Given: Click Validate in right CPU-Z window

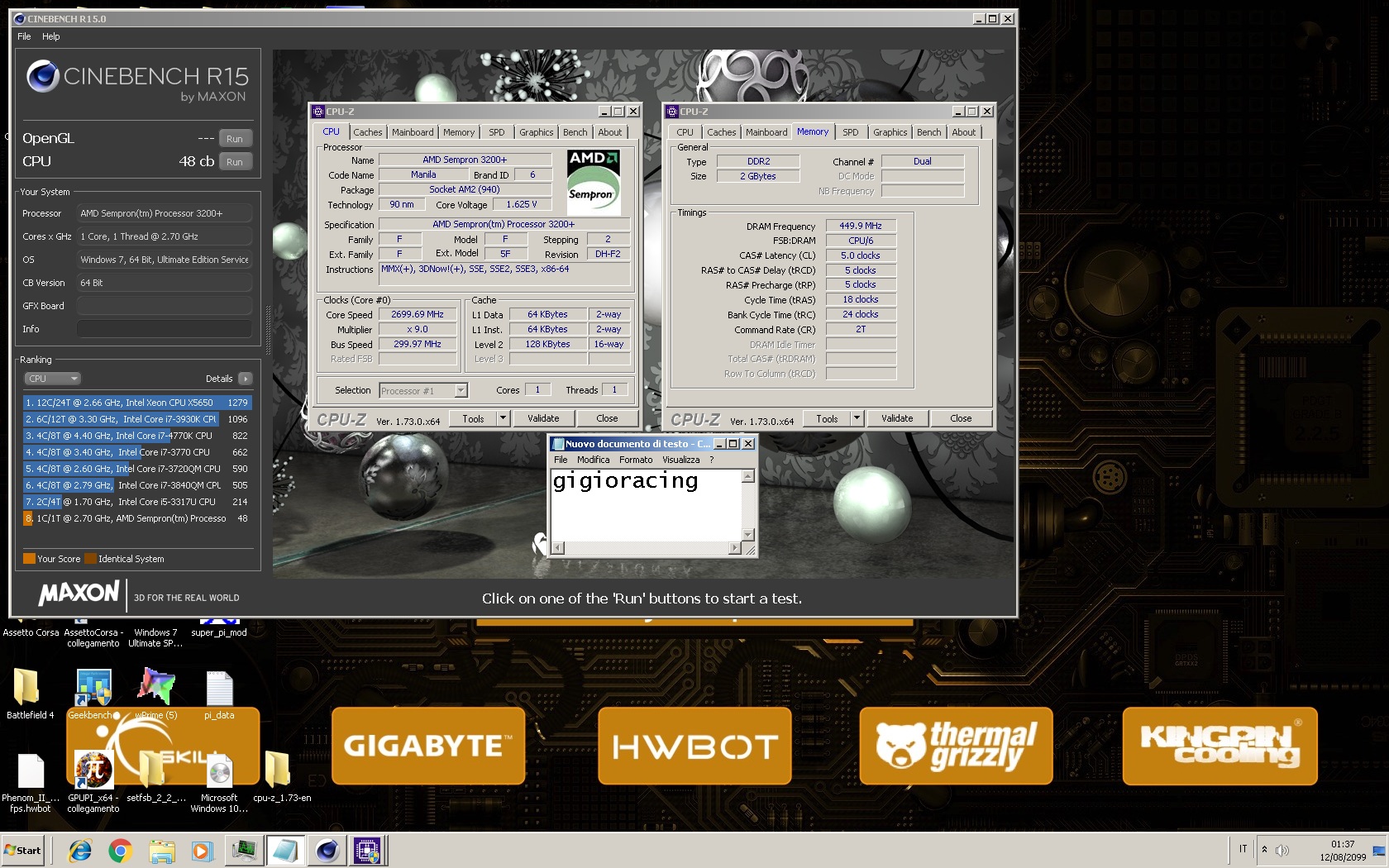Looking at the screenshot, I should pos(897,418).
